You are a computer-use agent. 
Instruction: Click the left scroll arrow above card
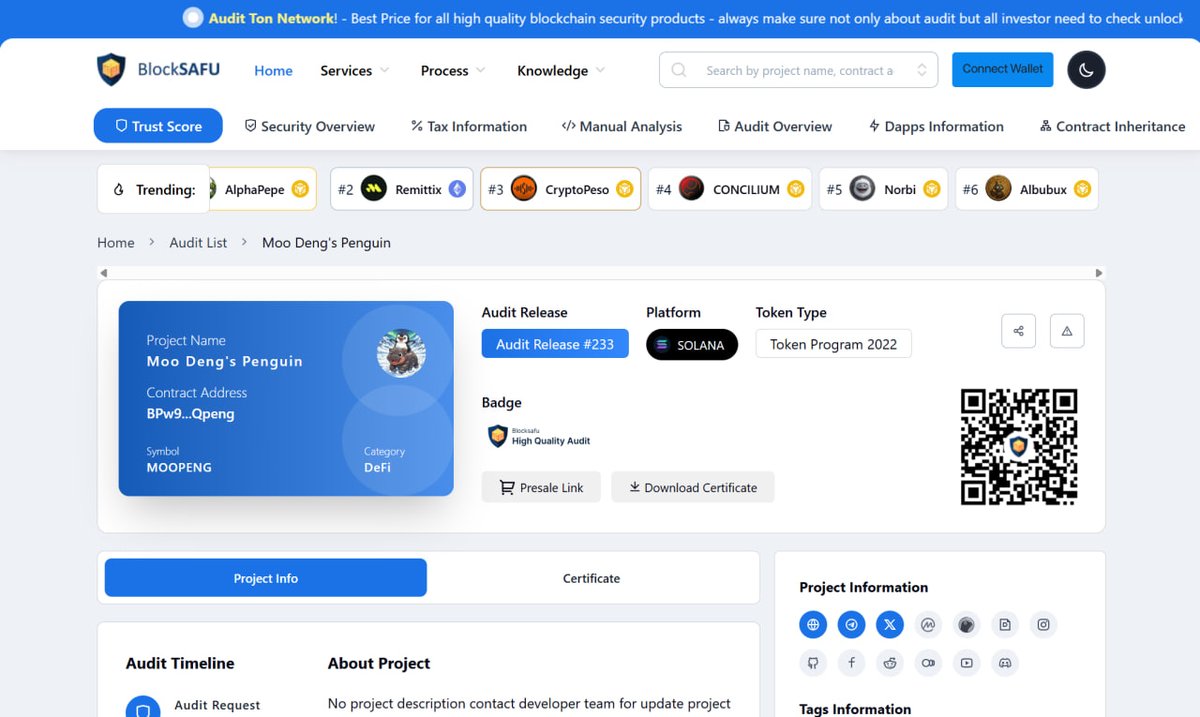[103, 273]
